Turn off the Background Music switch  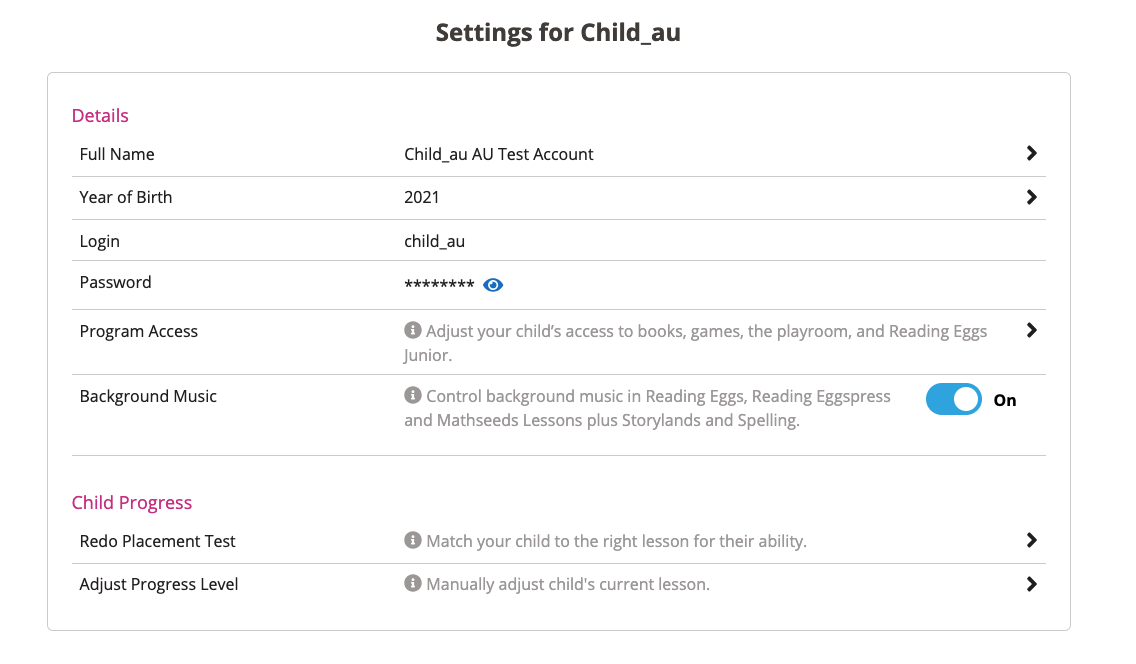(953, 399)
